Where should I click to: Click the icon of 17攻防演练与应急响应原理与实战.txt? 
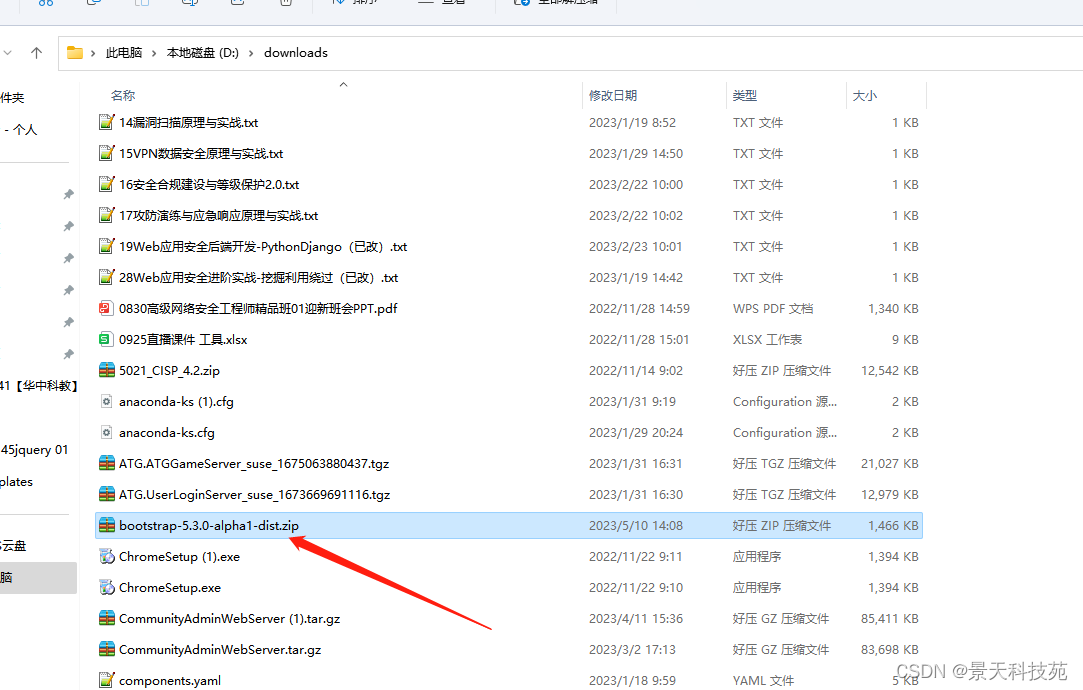click(x=106, y=215)
